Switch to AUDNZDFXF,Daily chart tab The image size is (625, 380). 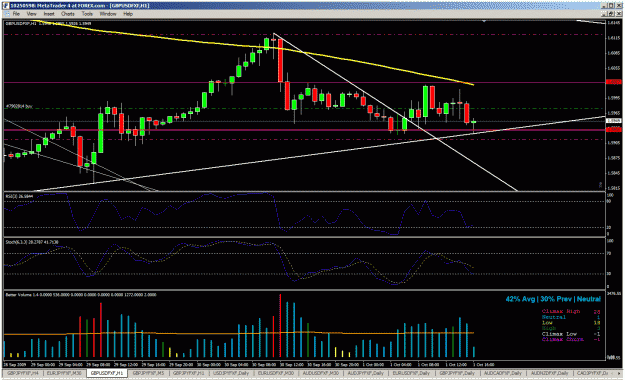click(549, 373)
